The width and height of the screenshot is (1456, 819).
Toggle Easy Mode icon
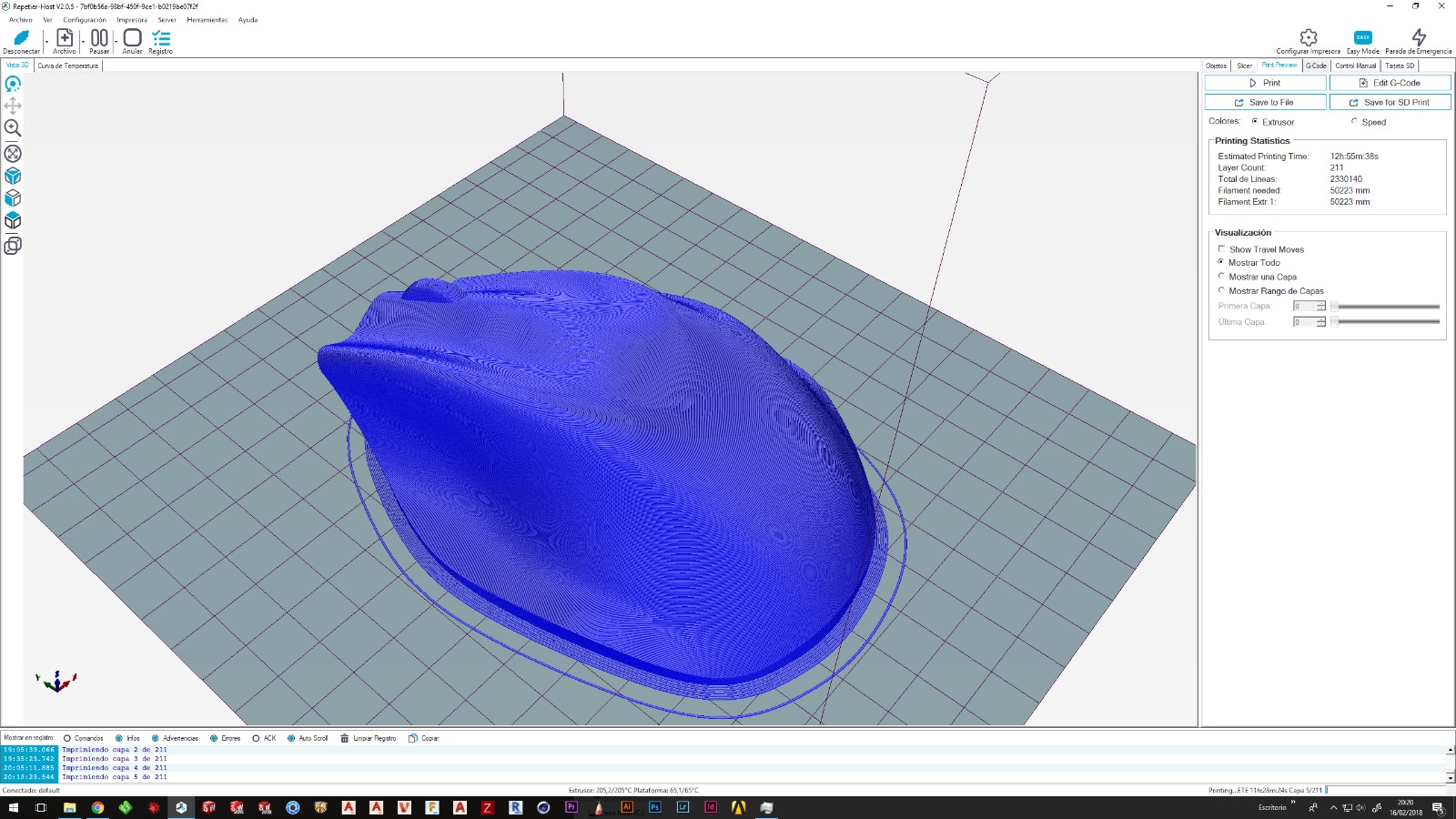[x=1362, y=37]
